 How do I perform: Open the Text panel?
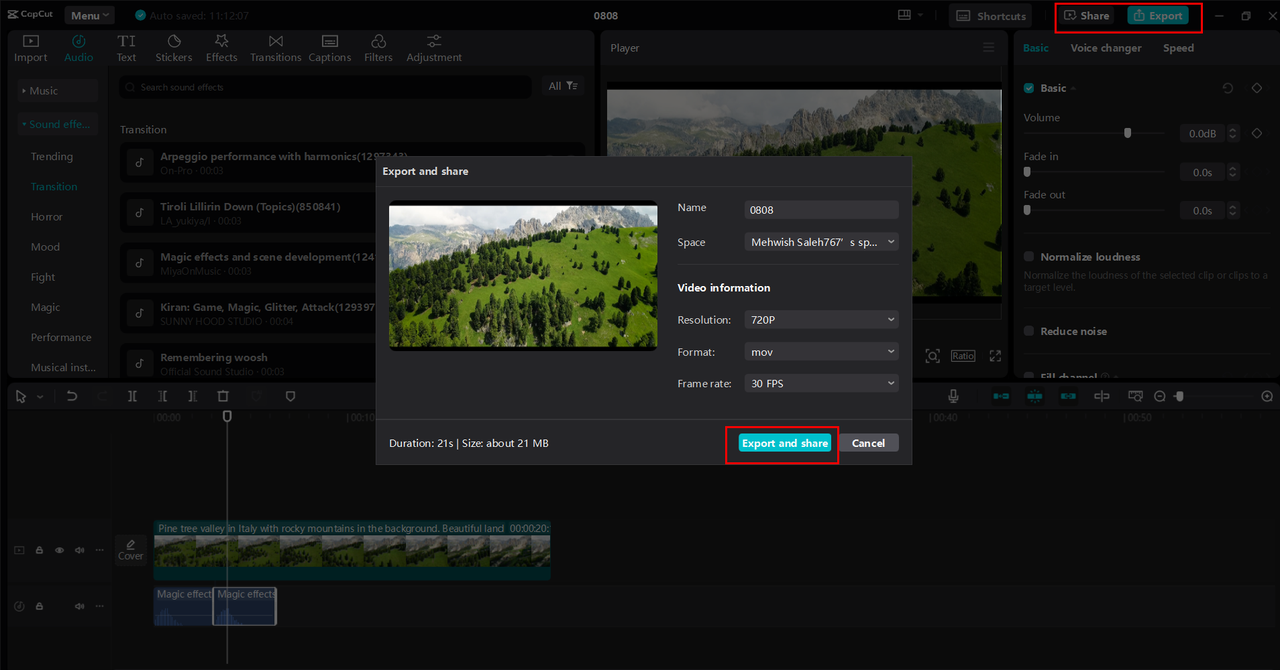[126, 48]
